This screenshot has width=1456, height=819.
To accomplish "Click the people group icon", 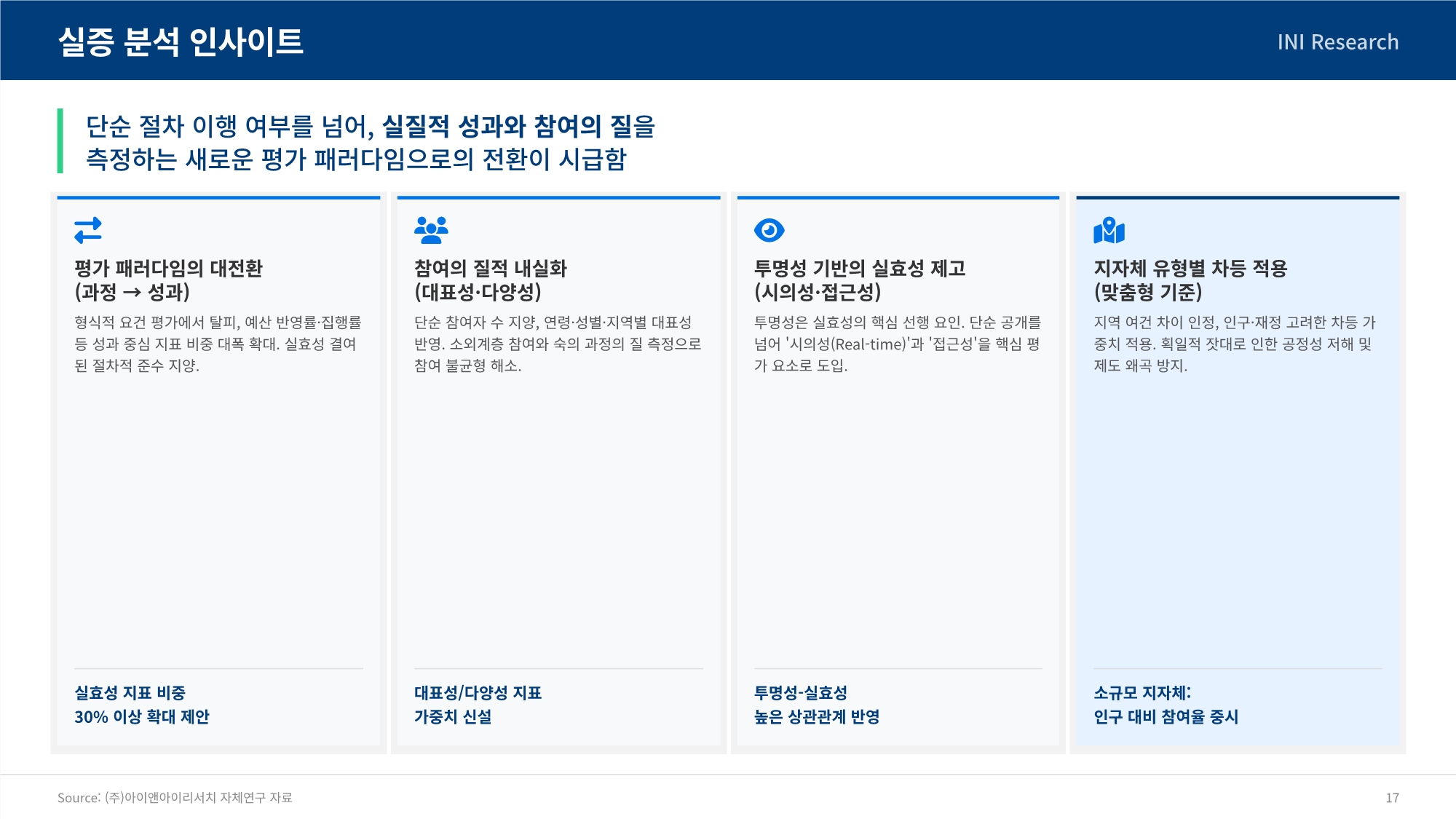I will 431,230.
